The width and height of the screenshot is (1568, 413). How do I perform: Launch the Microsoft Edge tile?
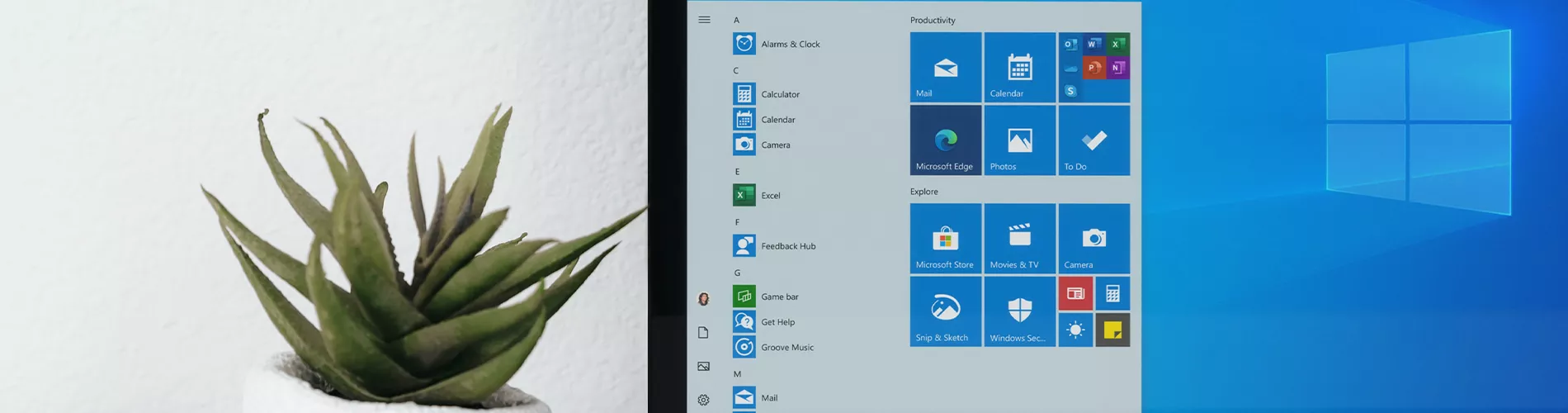946,140
